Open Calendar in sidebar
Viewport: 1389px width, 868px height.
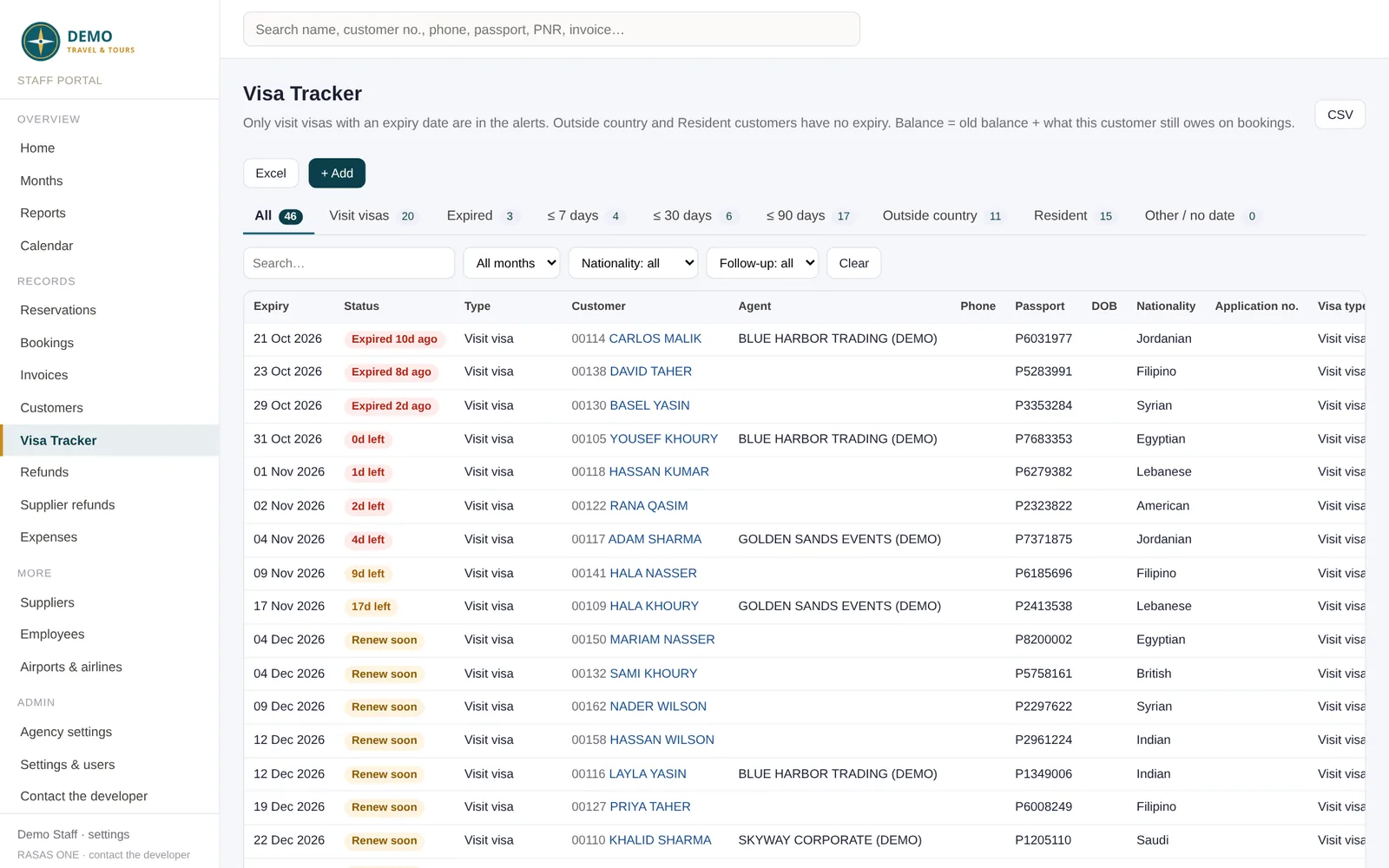pos(47,247)
